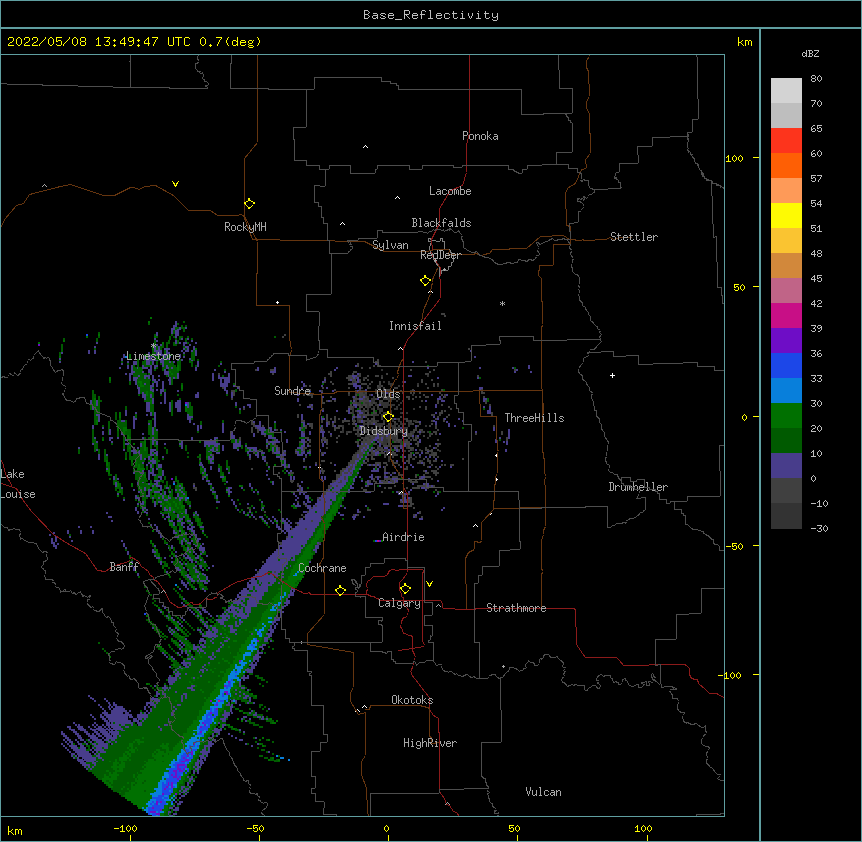Choose the light blue 30-33 dBZ legend color
Viewport: 862px width, 842px height.
pos(786,391)
